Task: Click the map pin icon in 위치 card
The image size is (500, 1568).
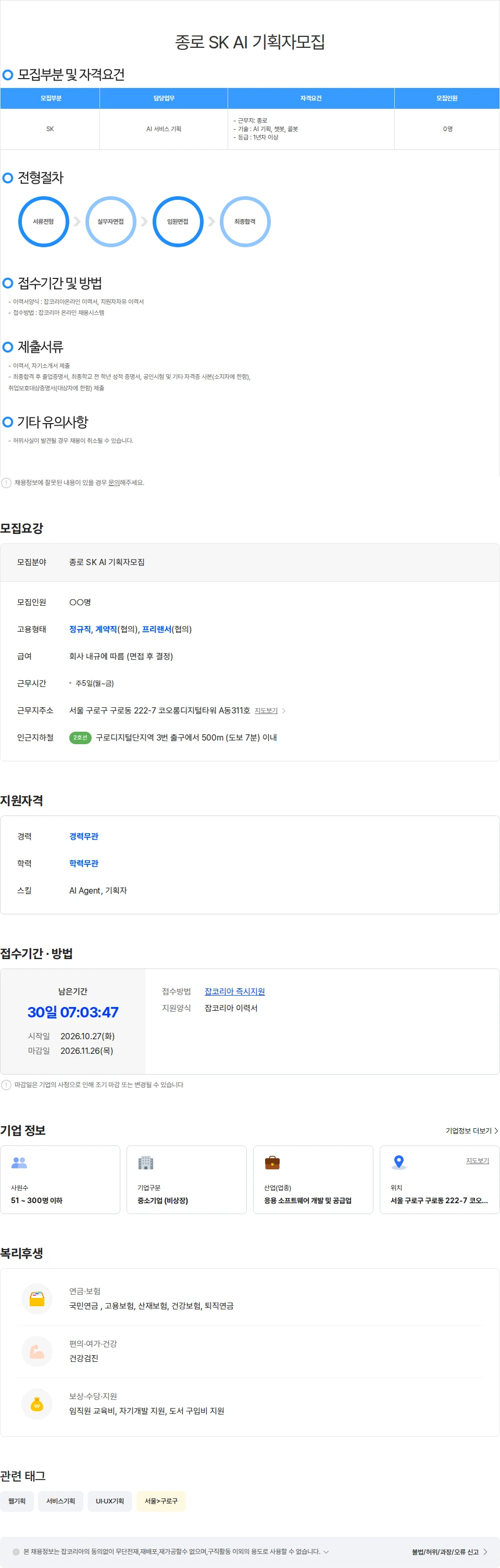Action: click(x=399, y=1163)
